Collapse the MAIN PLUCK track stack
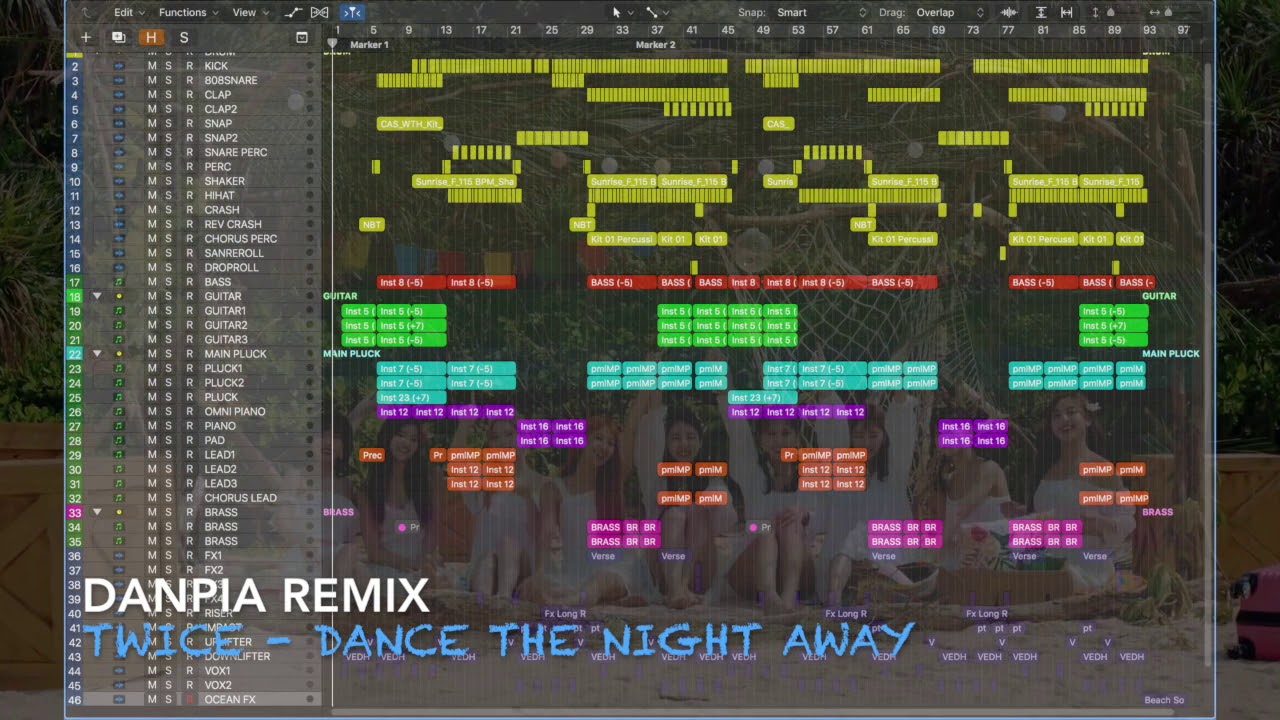 click(x=97, y=354)
